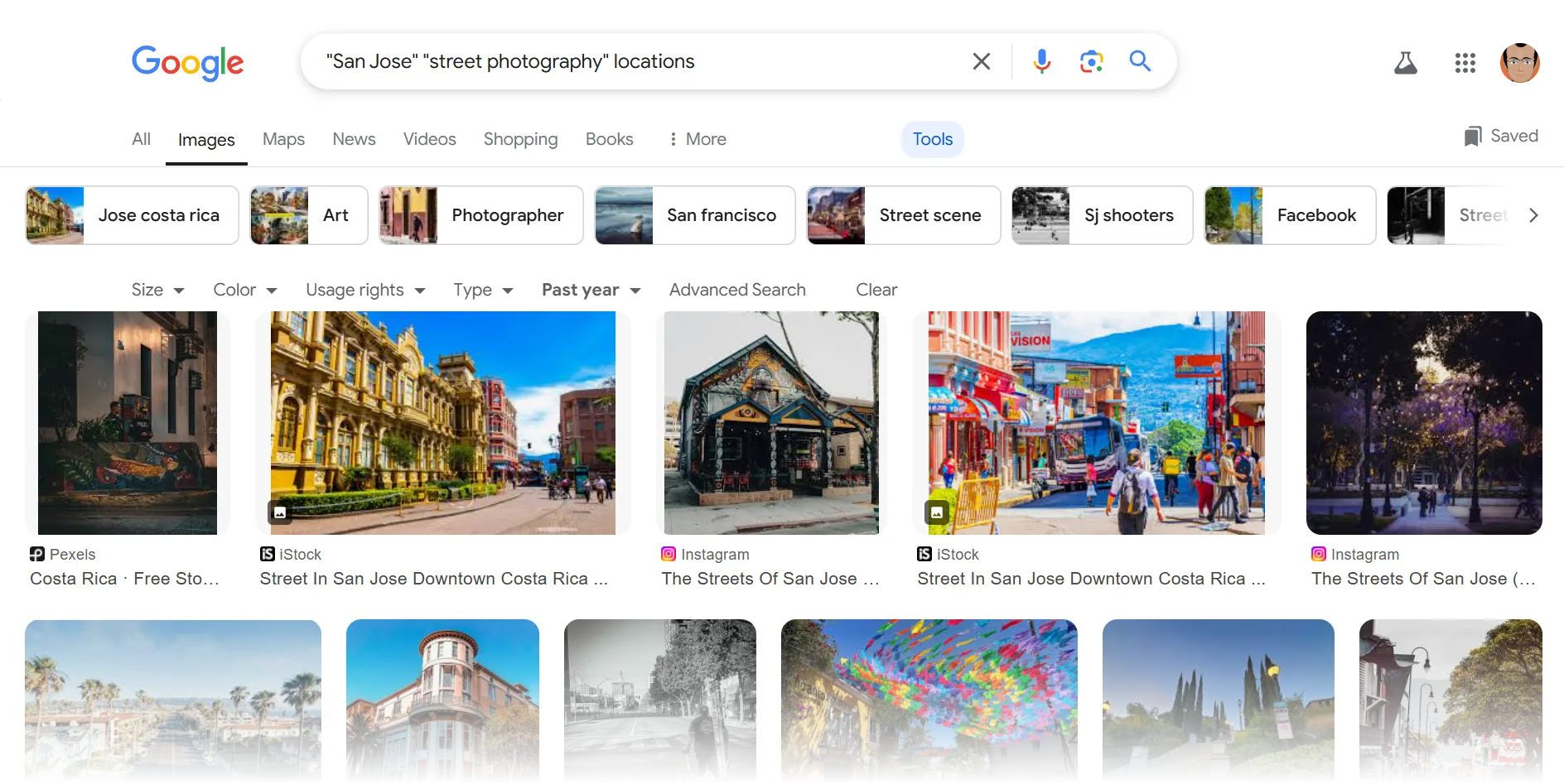The height and width of the screenshot is (784, 1564).
Task: Open Search Labs with the flask icon
Action: click(1406, 62)
